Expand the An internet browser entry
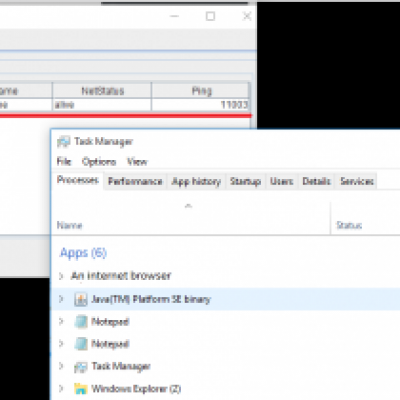Viewport: 400px width, 400px height. [61, 276]
